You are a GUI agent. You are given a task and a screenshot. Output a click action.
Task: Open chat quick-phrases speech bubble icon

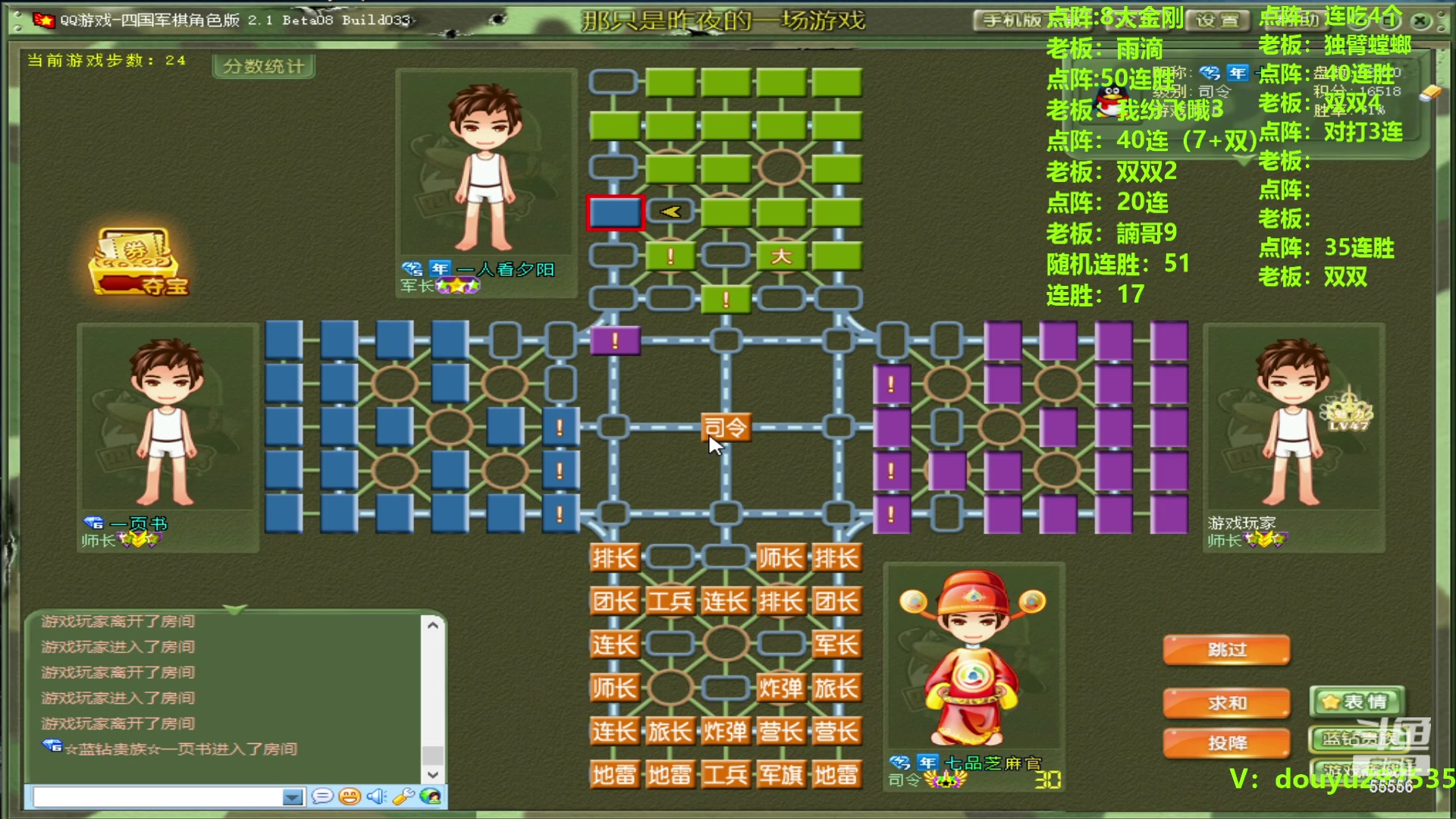(x=322, y=796)
